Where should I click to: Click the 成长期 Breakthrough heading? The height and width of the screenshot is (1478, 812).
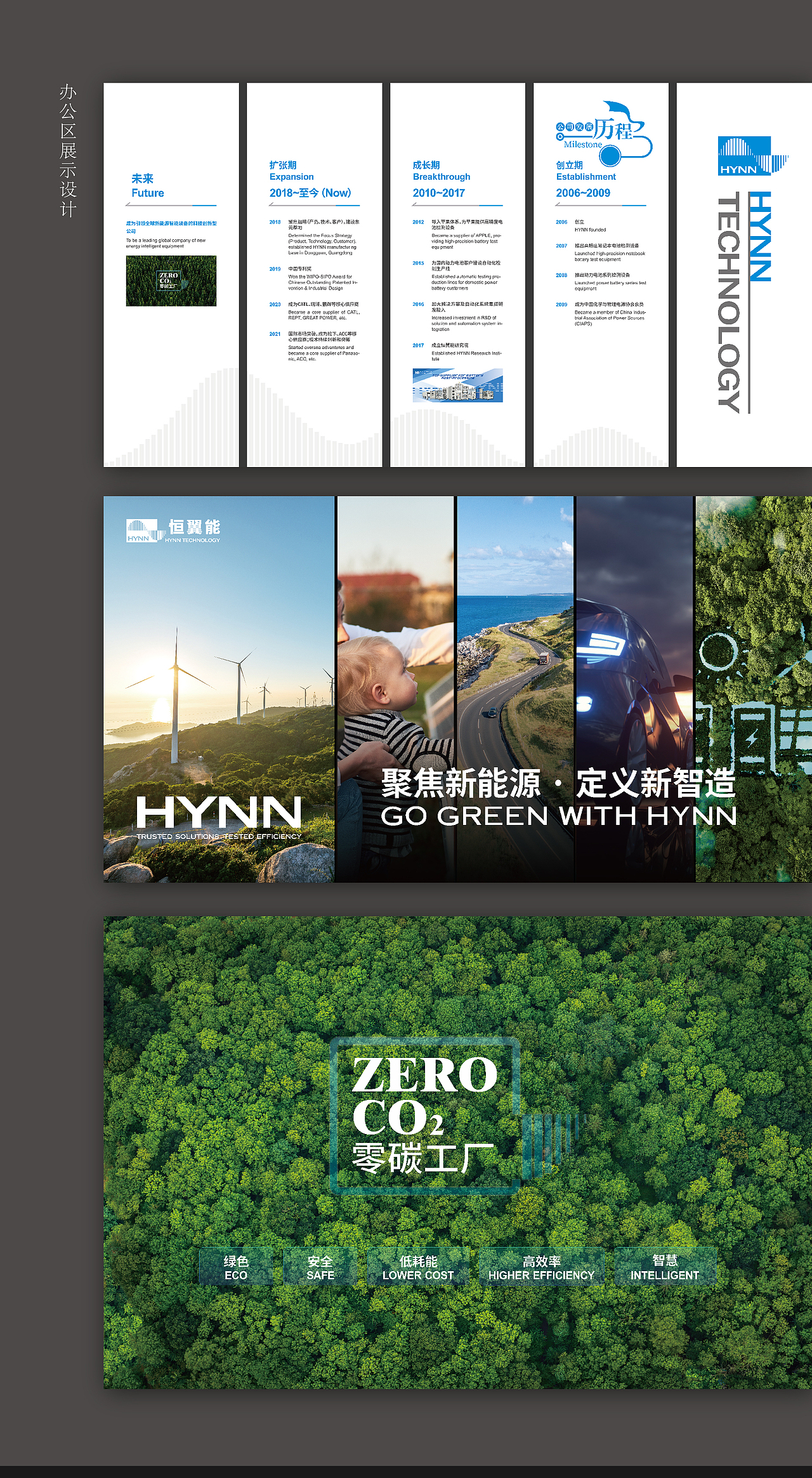442,171
